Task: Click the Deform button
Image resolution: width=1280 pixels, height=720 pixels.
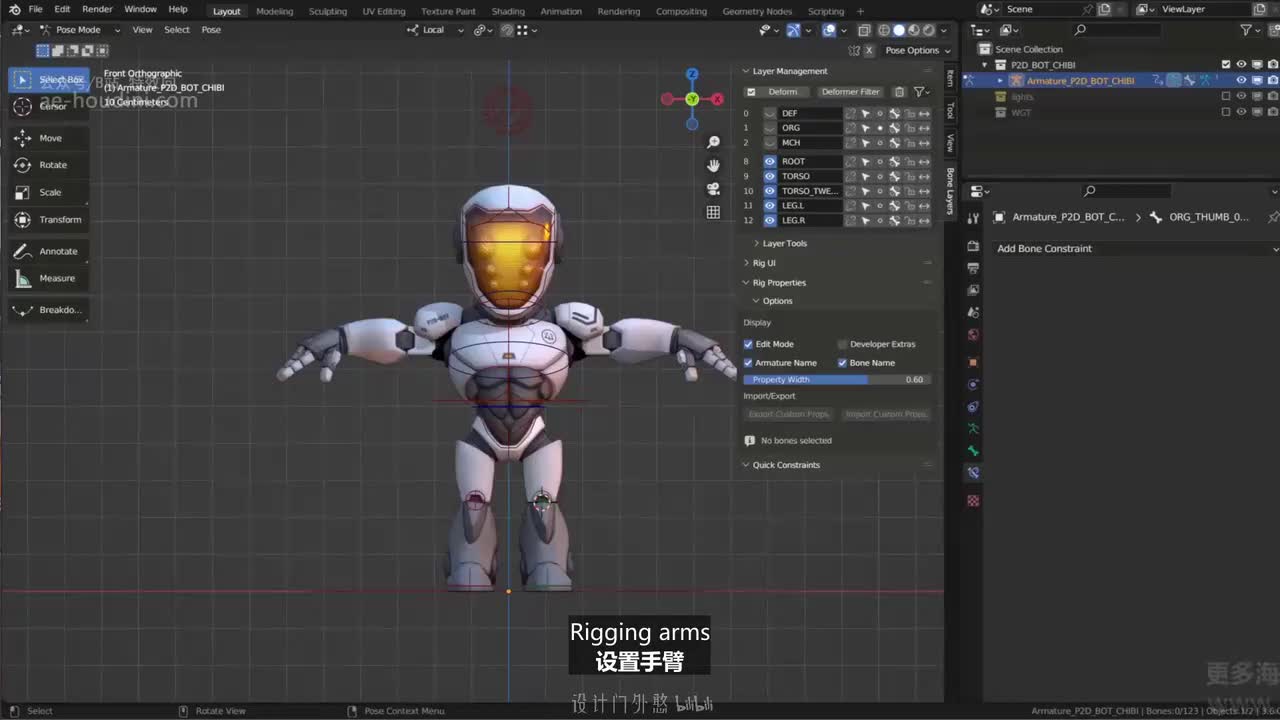Action: 783,92
